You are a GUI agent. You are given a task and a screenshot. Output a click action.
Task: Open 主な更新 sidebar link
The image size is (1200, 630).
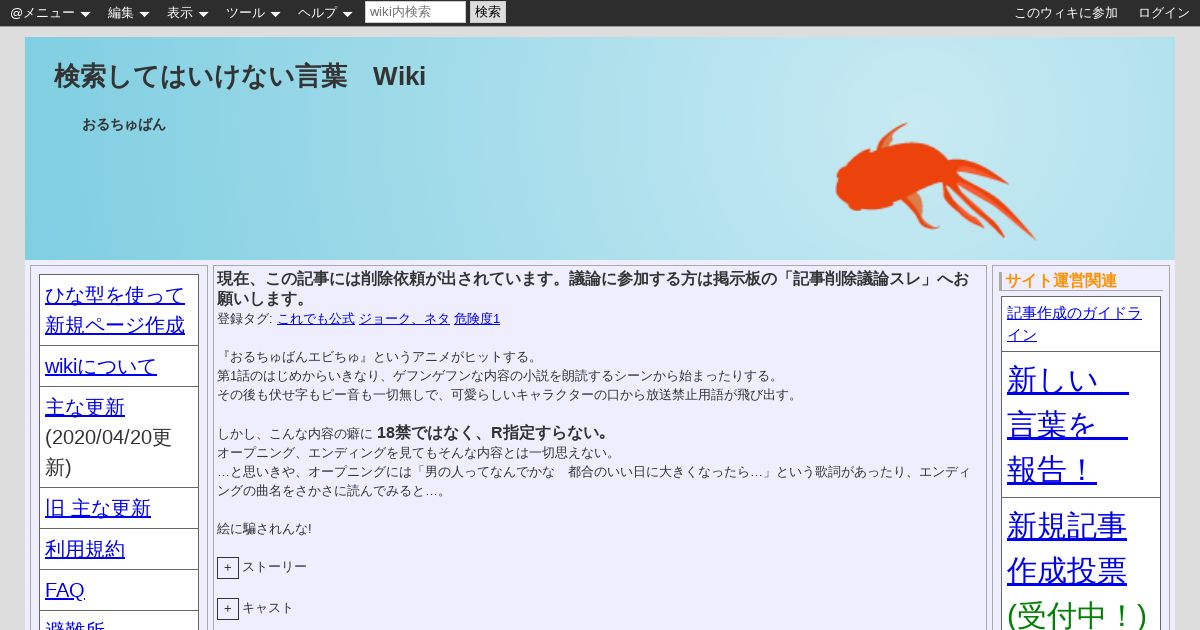click(85, 407)
